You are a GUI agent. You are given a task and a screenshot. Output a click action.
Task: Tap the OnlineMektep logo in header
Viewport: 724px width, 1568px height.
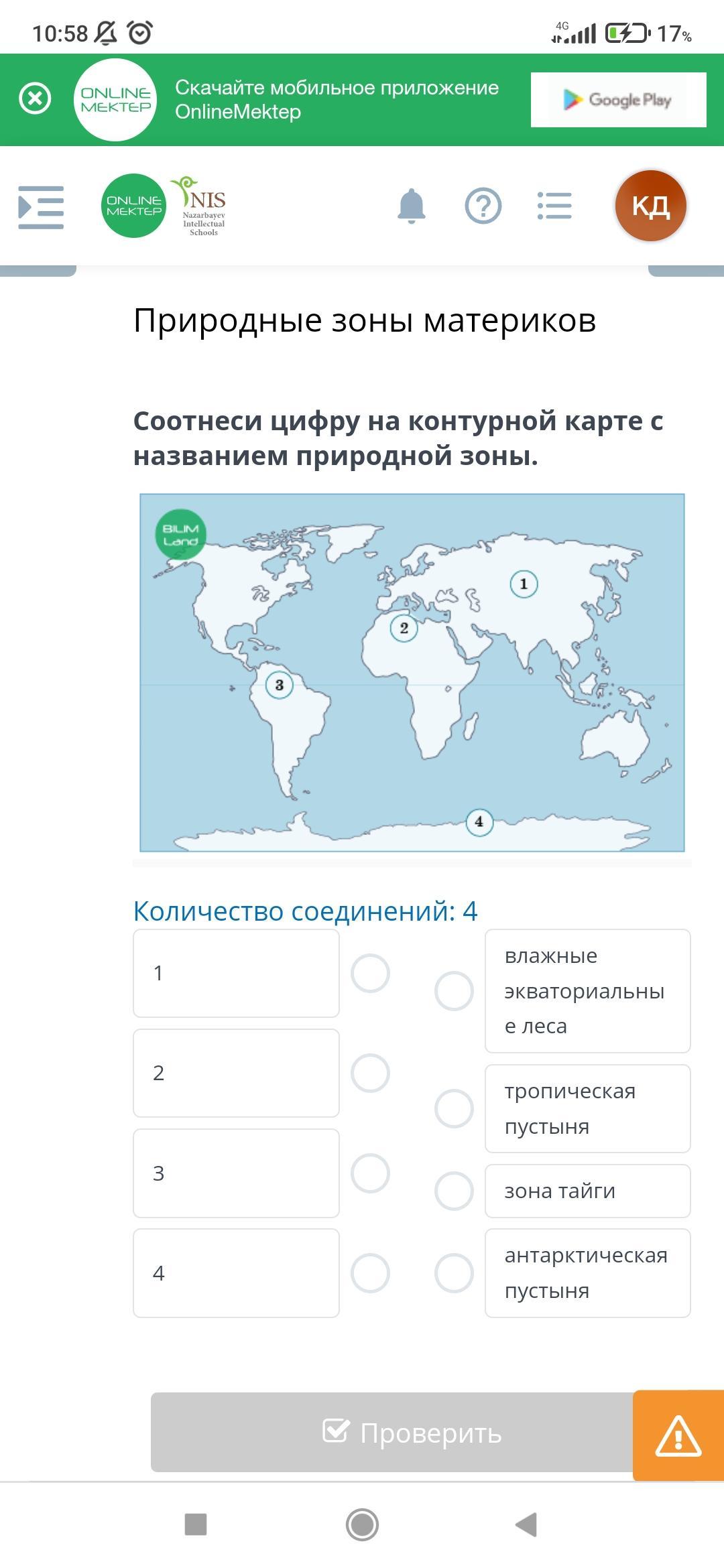coord(133,205)
